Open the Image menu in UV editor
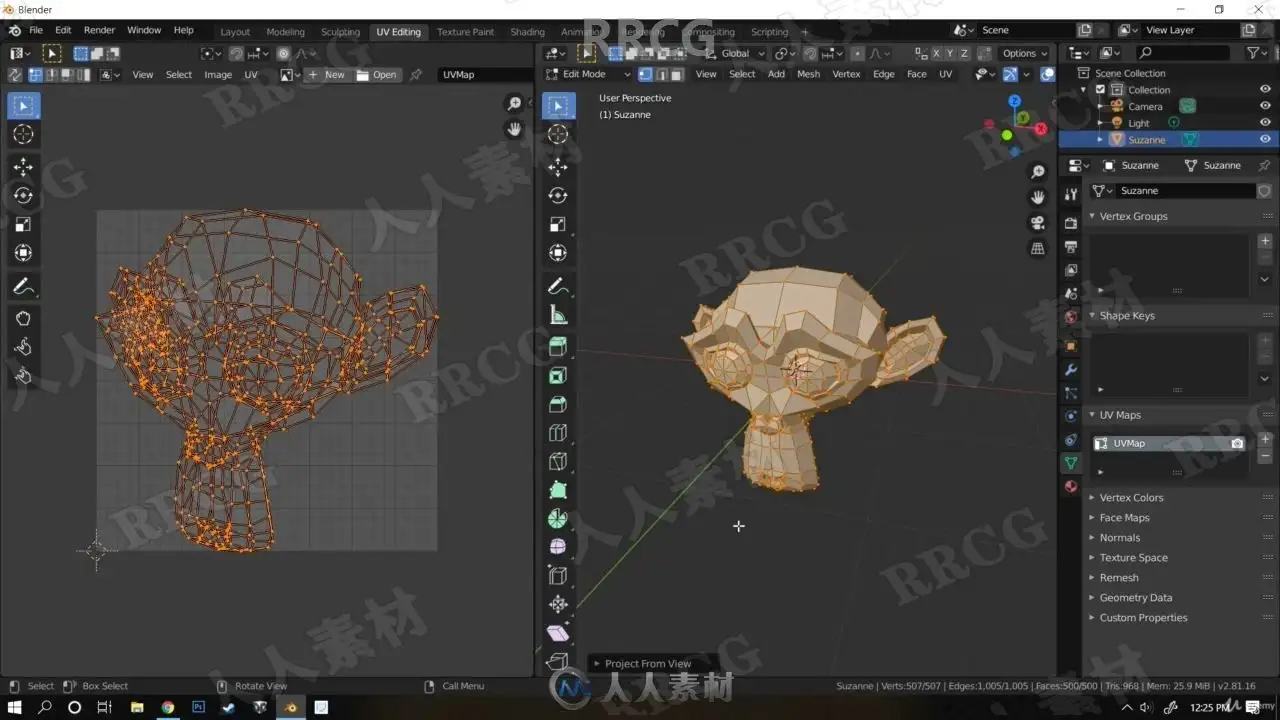 pos(218,75)
